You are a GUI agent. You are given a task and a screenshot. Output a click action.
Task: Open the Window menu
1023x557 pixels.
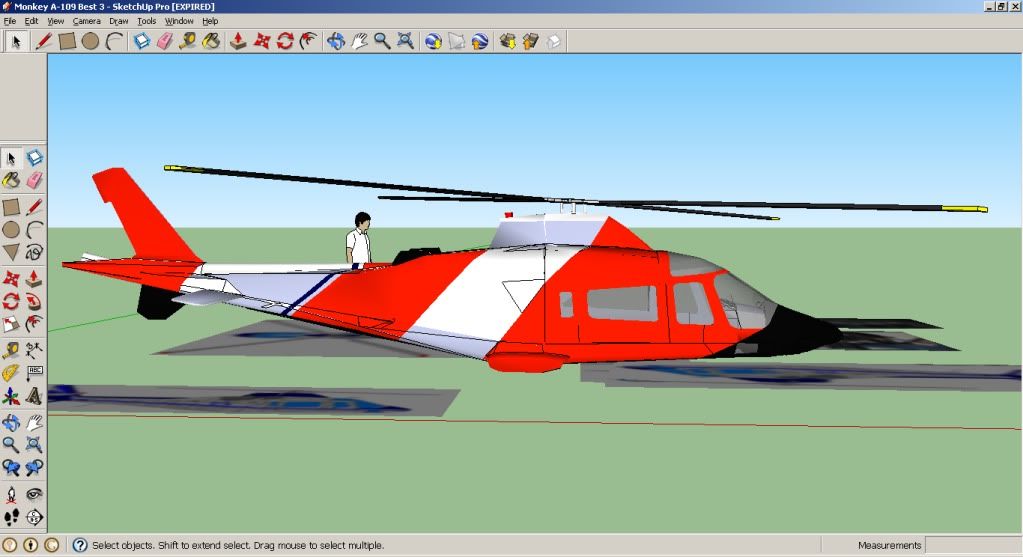[179, 21]
